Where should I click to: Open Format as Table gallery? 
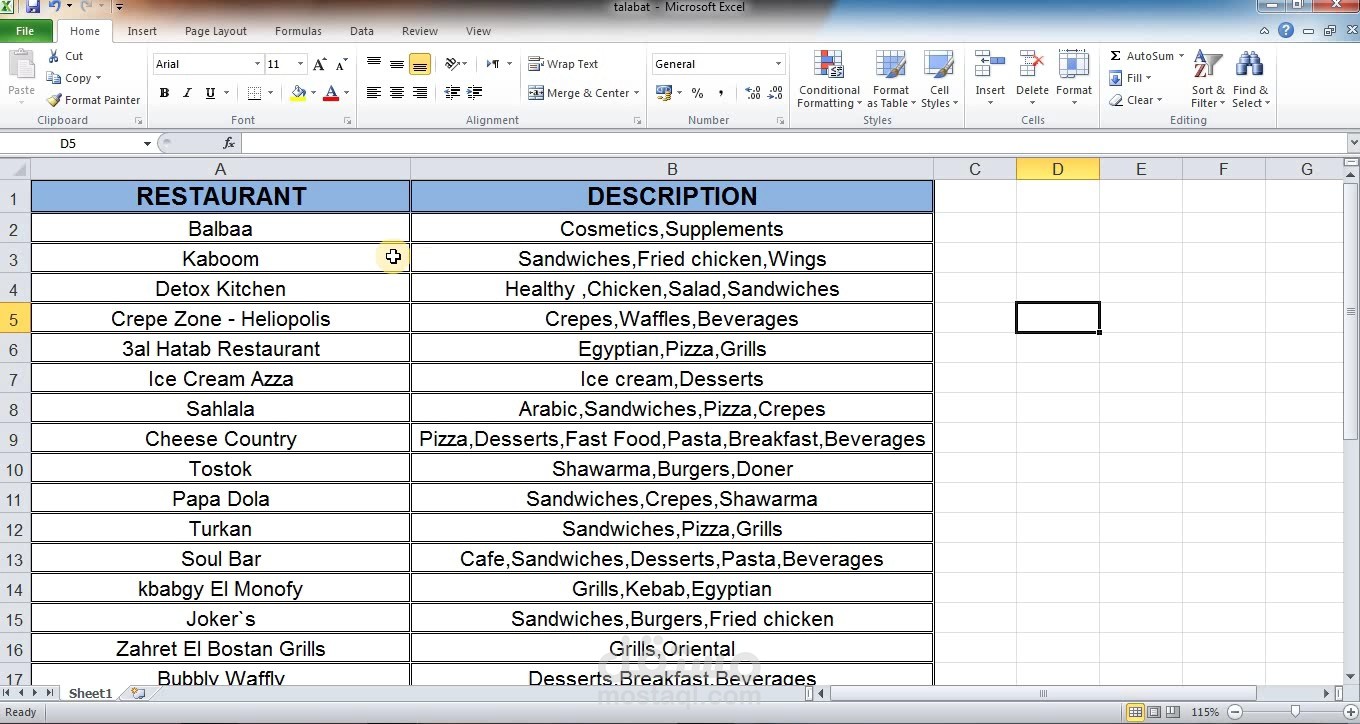point(890,79)
